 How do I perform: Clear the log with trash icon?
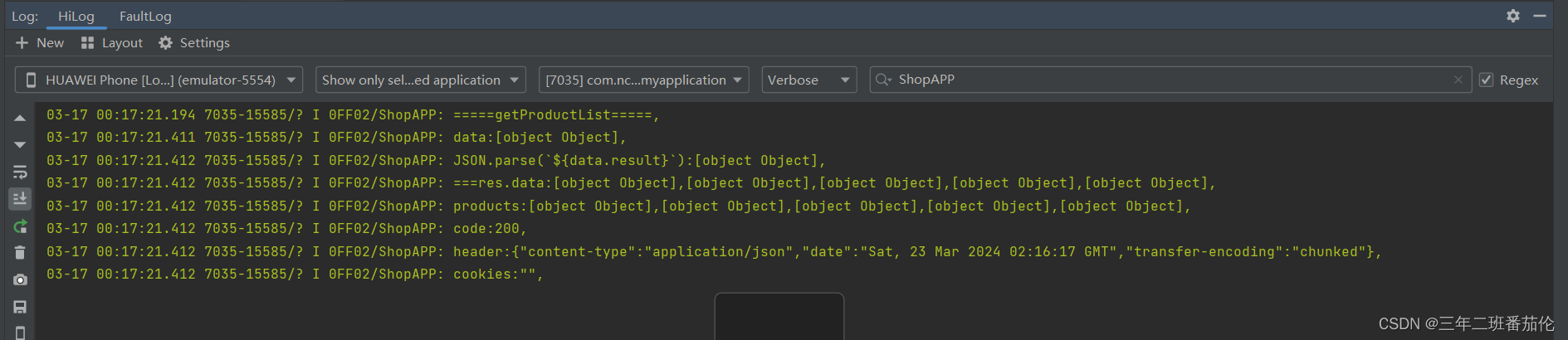coord(20,253)
